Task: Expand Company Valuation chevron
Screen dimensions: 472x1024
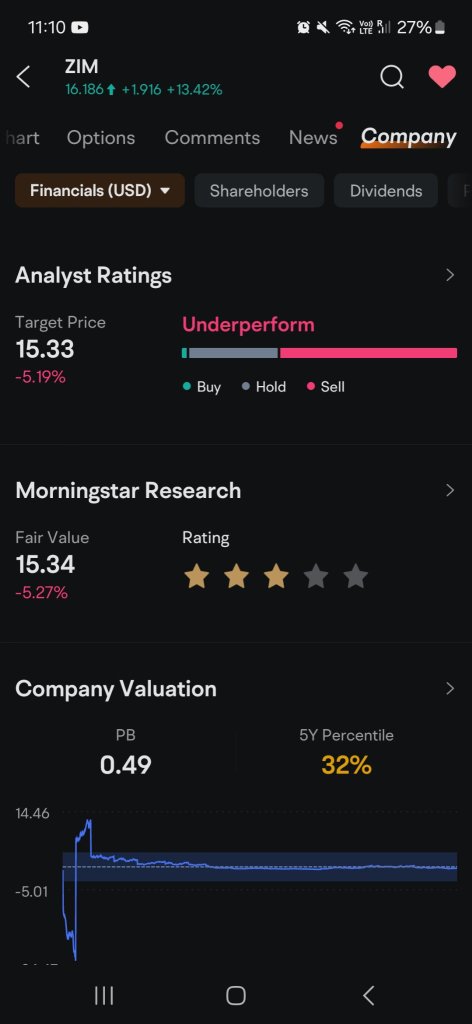Action: tap(450, 688)
